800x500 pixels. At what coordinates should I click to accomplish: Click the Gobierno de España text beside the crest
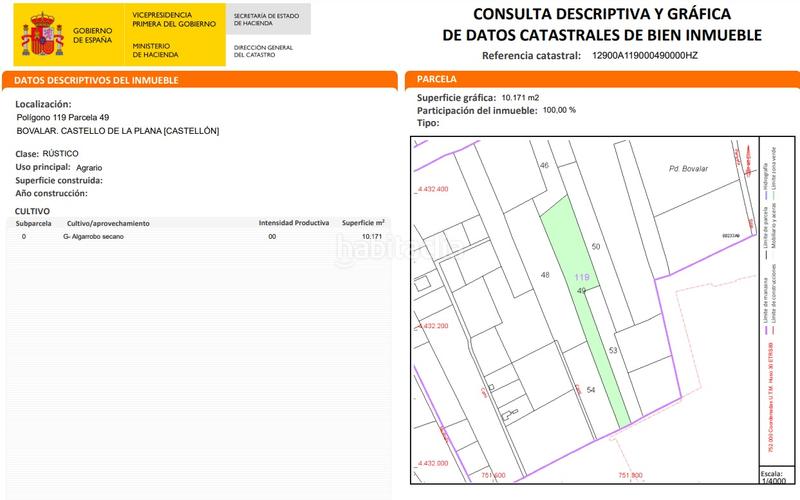(x=93, y=36)
